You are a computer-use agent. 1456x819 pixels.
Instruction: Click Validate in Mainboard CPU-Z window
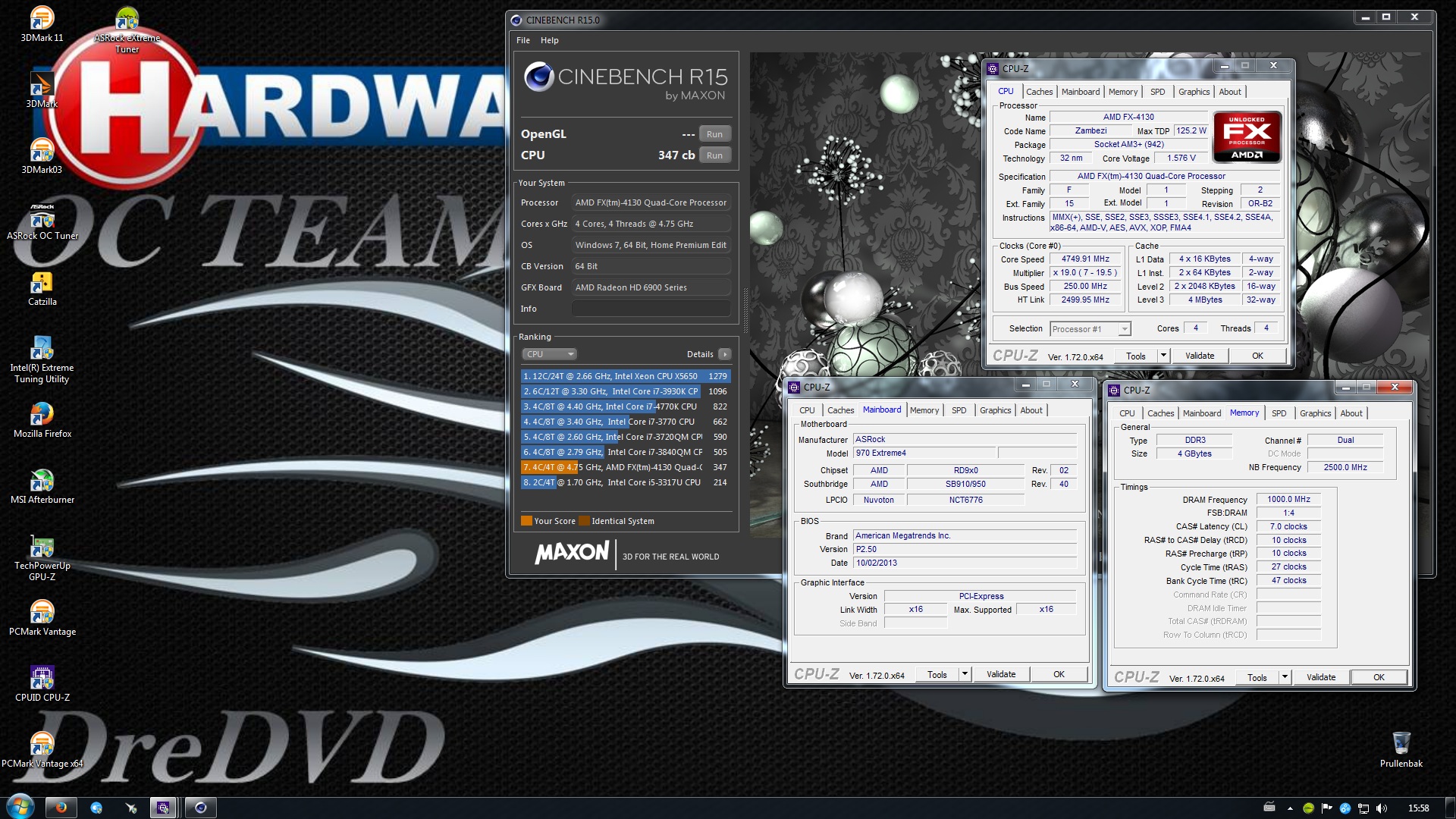tap(1001, 674)
